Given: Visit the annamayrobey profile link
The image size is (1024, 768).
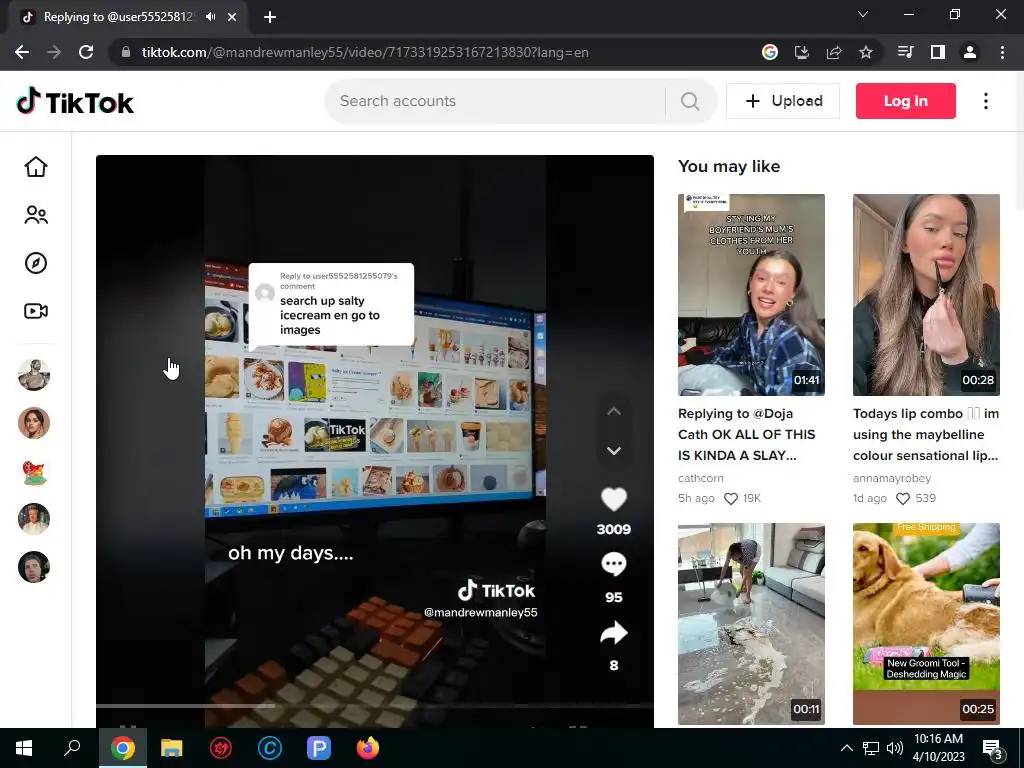Looking at the screenshot, I should pos(892,478).
